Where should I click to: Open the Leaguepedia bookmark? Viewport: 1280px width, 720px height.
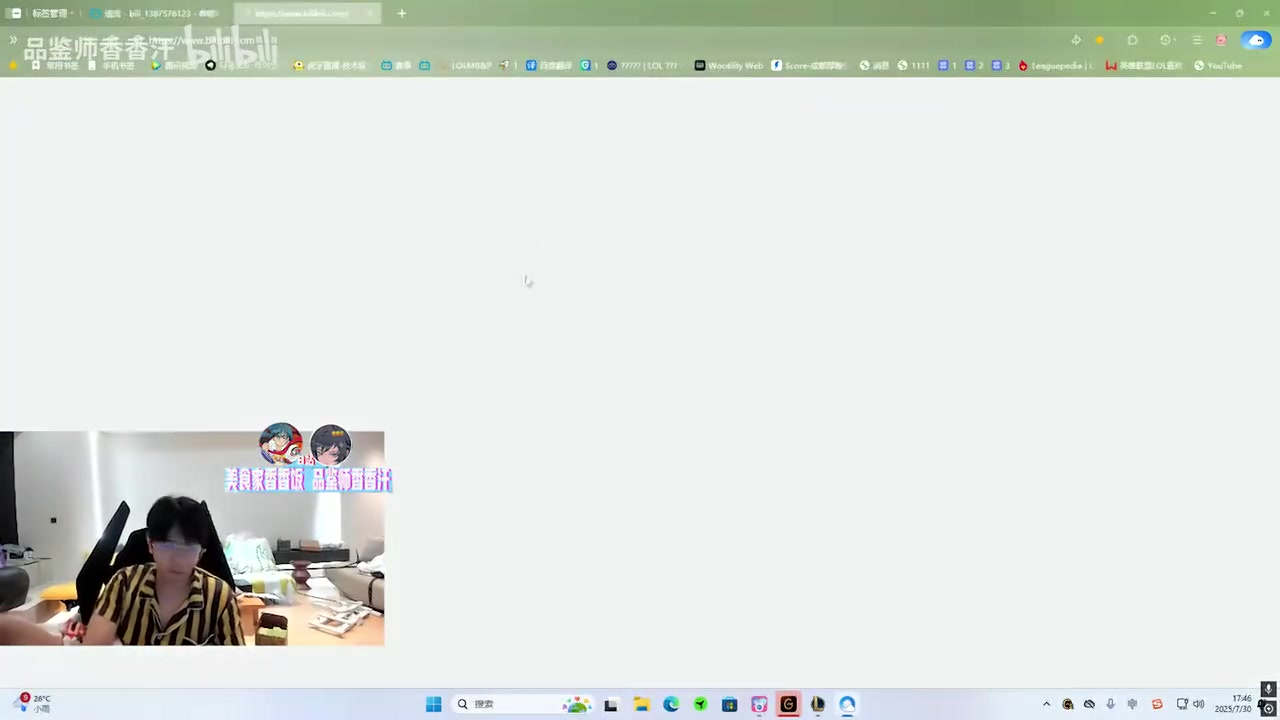point(1057,65)
